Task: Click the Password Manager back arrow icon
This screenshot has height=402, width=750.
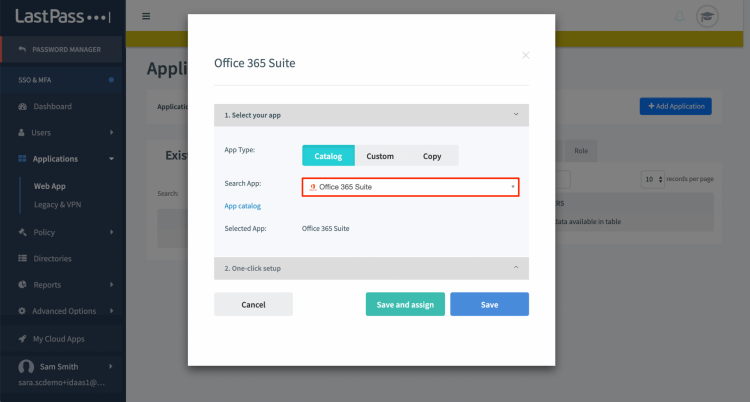Action: click(22, 49)
